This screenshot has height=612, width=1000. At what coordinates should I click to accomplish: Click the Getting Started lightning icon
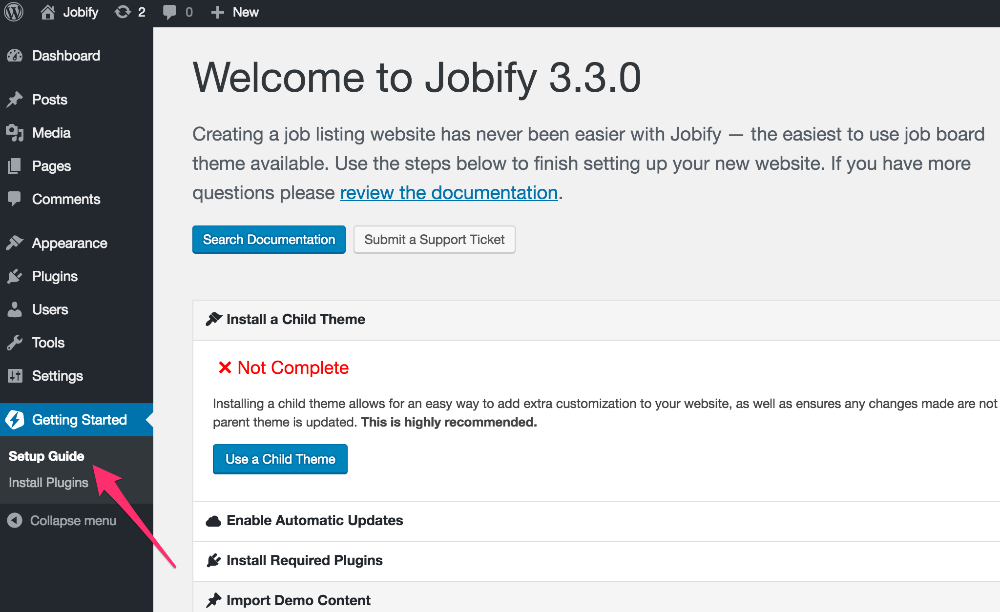[15, 419]
